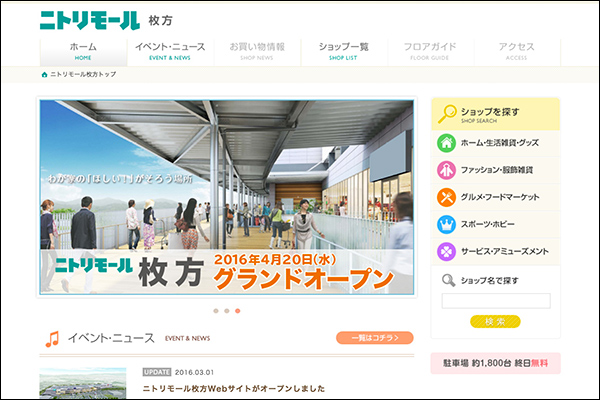The image size is (600, 400).
Task: Click the ショップ名で探す search input field
Action: click(x=495, y=300)
